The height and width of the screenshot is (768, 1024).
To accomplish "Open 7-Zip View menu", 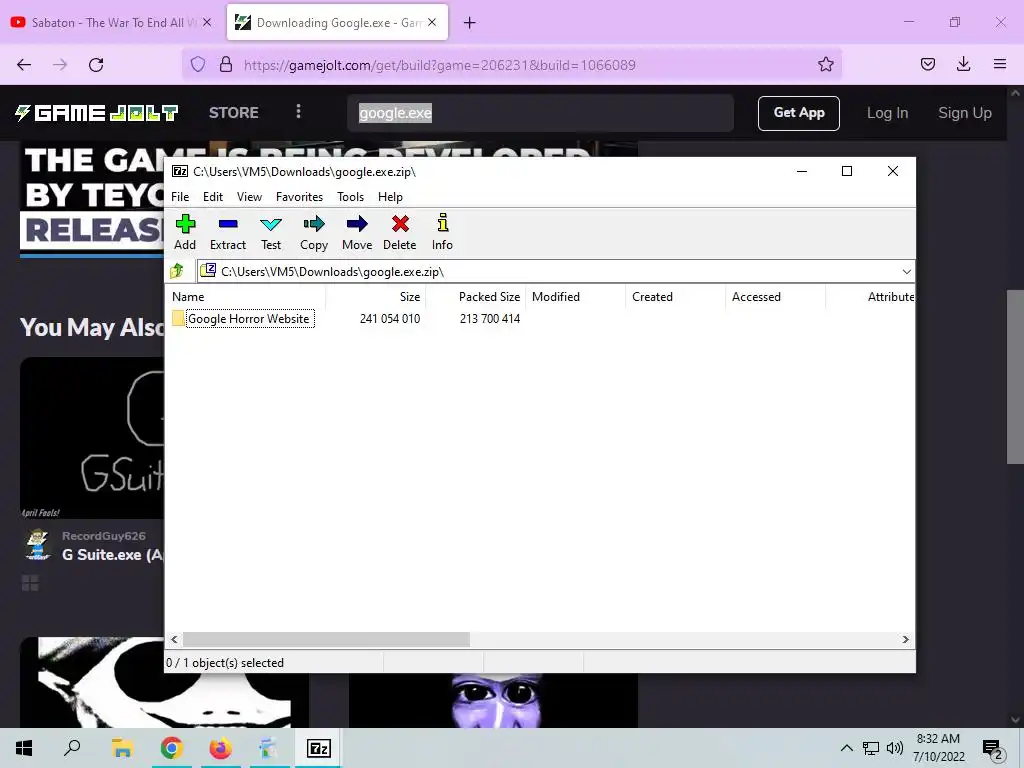I will pyautogui.click(x=249, y=197).
